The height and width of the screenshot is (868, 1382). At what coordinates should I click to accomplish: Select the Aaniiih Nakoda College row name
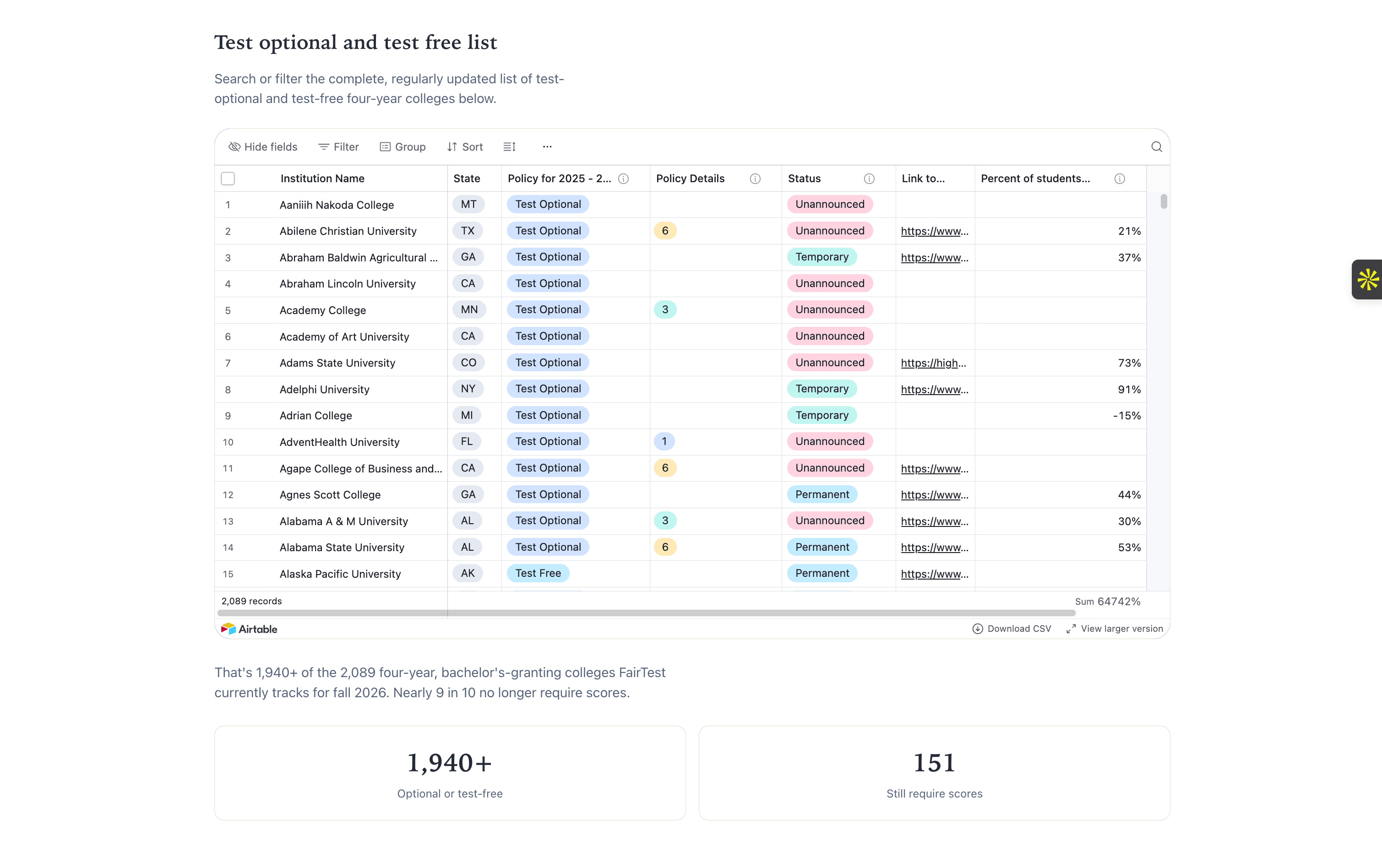pyautogui.click(x=337, y=206)
